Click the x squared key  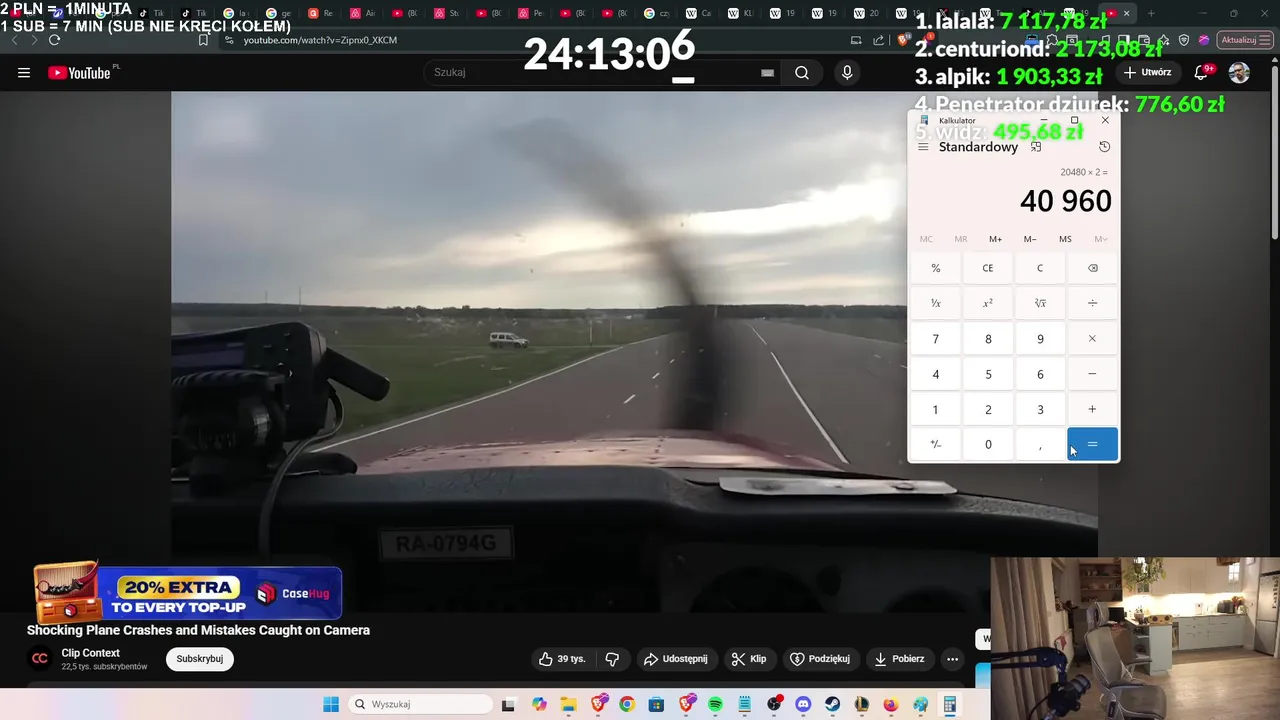pos(988,303)
